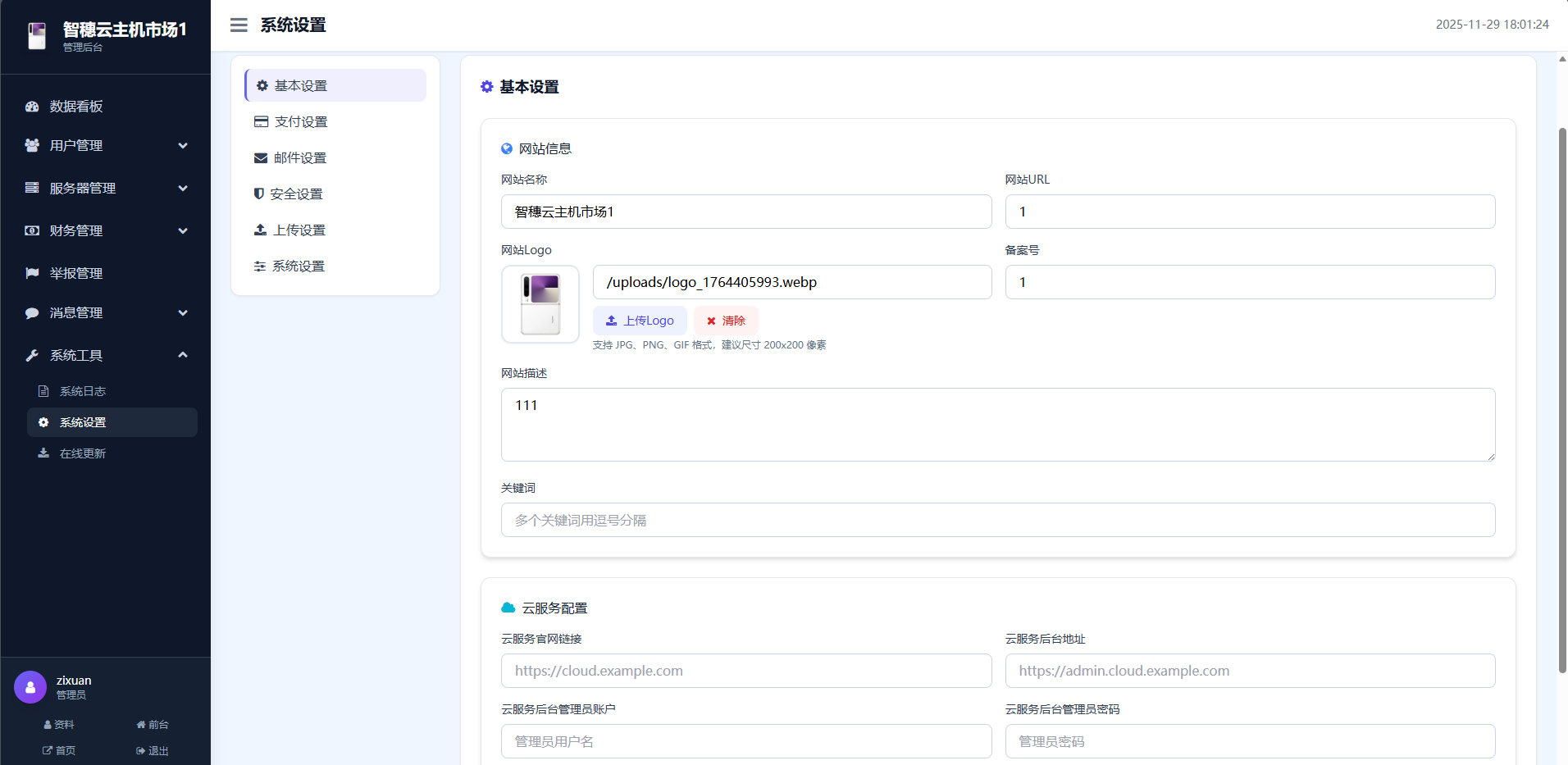
Task: Click the 退出 logout link
Action: click(153, 751)
